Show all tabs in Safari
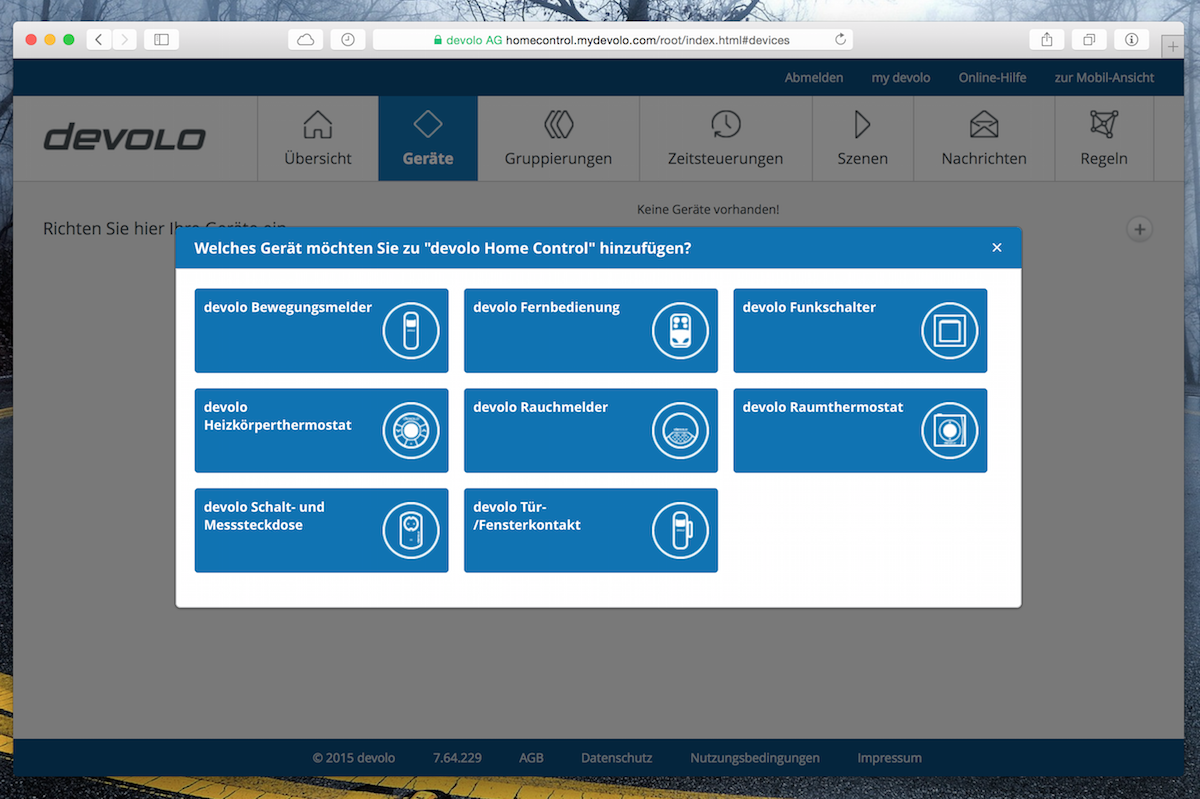The width and height of the screenshot is (1200, 799). click(x=1089, y=39)
